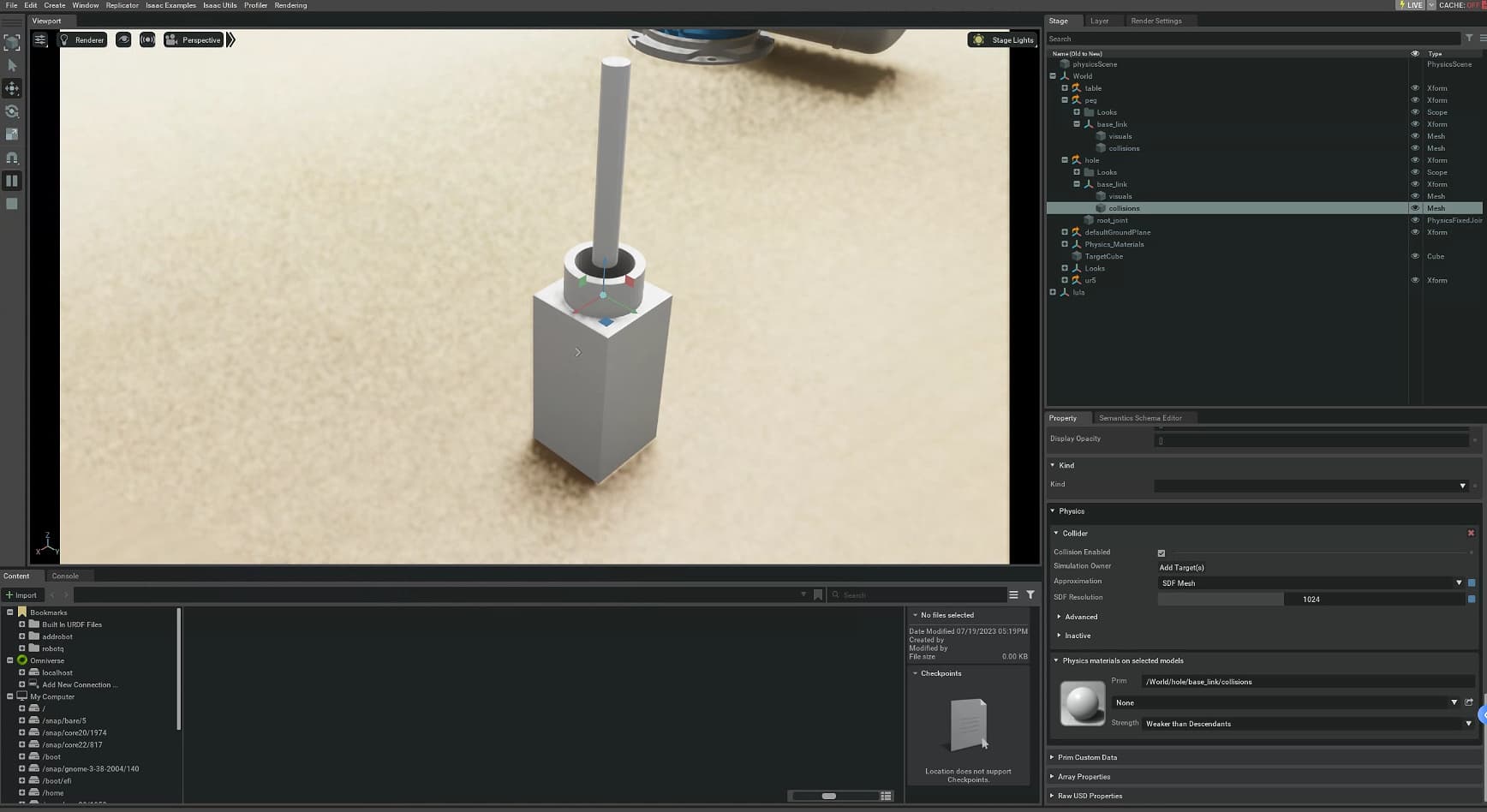Select the Scale gizmo tool

click(12, 134)
